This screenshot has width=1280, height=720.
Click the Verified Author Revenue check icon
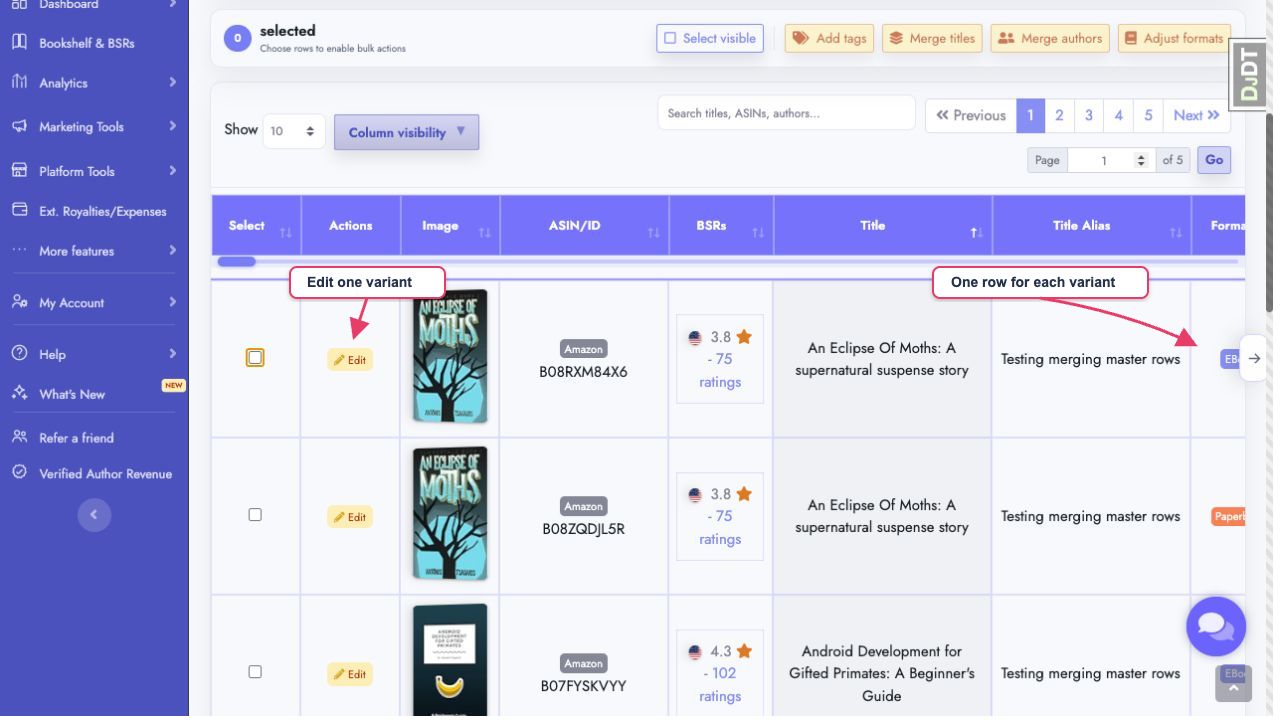[19, 472]
